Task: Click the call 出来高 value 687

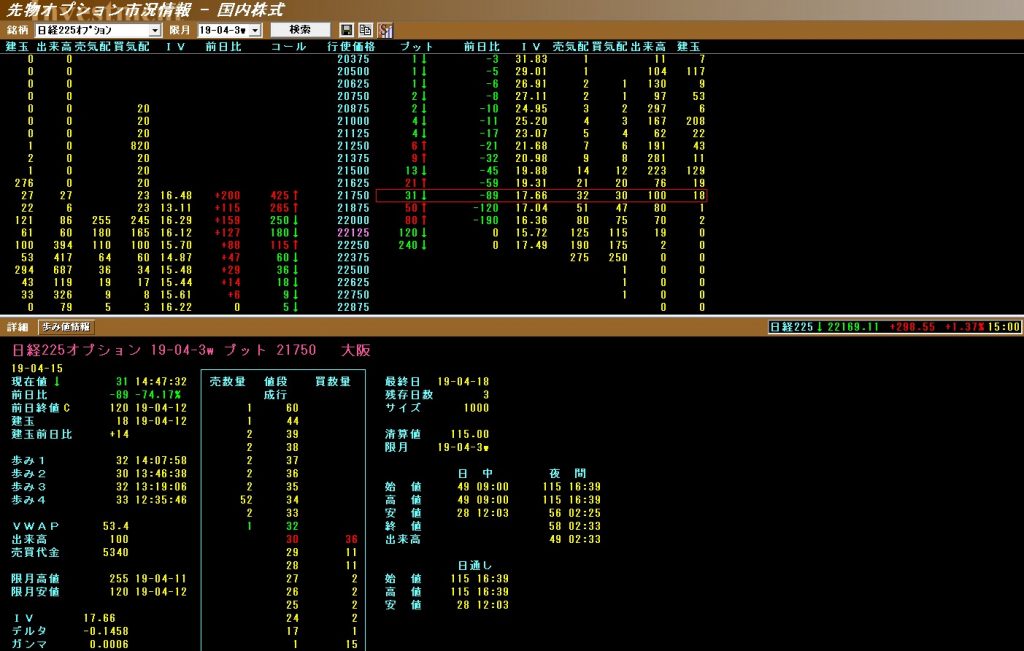Action: 63,270
